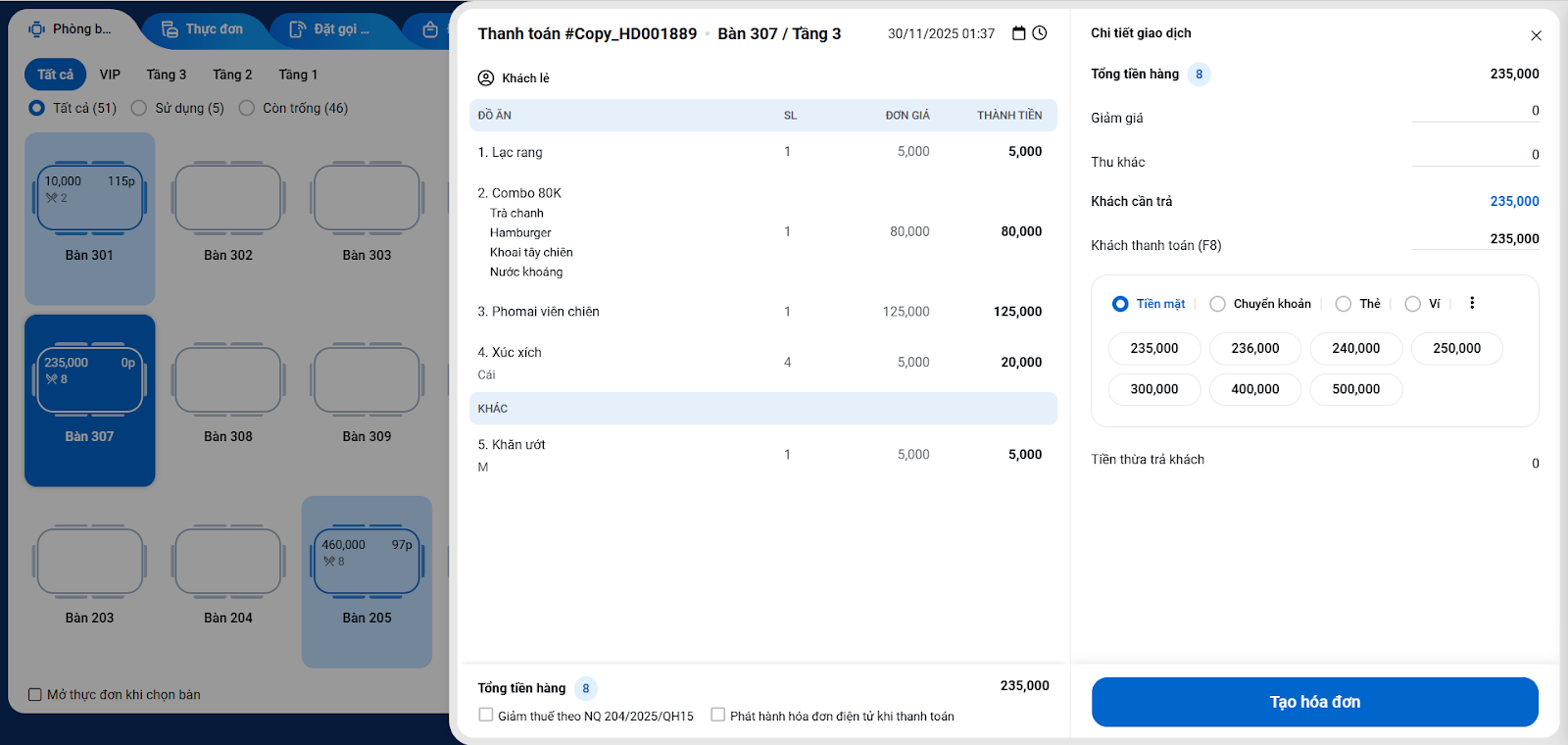
Task: Switch to the Tầng 2 tab
Action: [232, 74]
